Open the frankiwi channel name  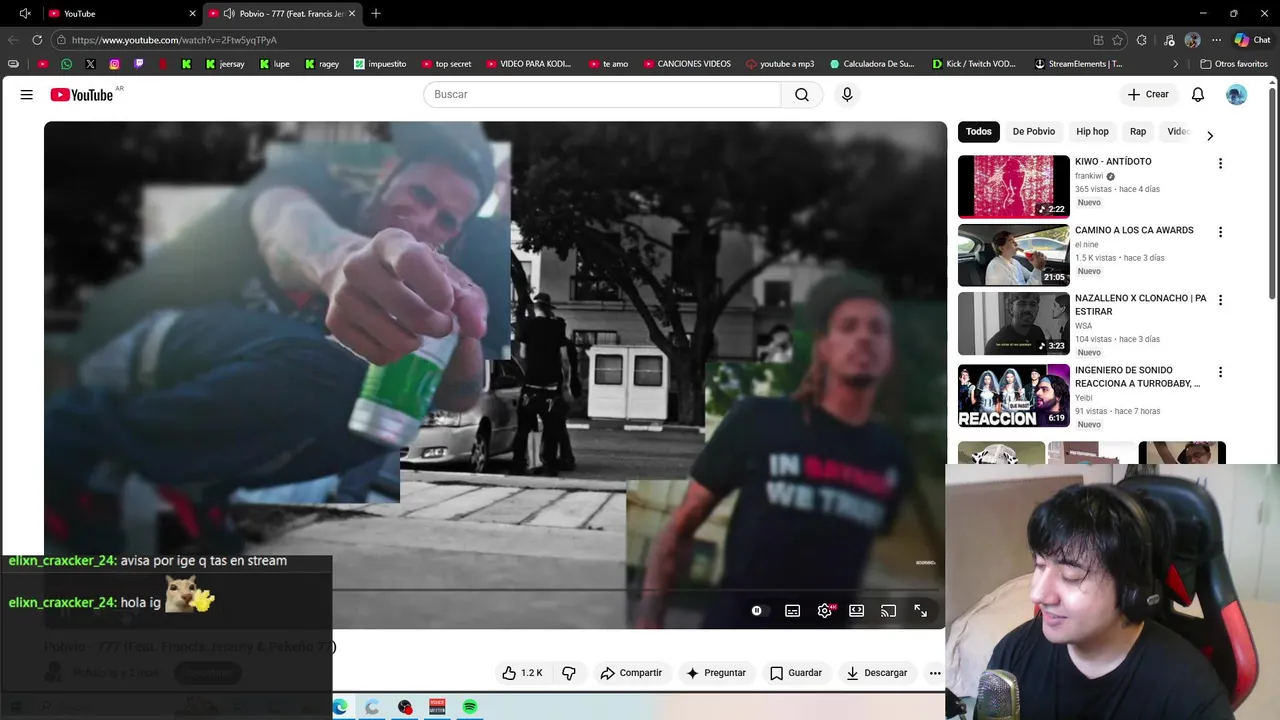pos(1089,176)
